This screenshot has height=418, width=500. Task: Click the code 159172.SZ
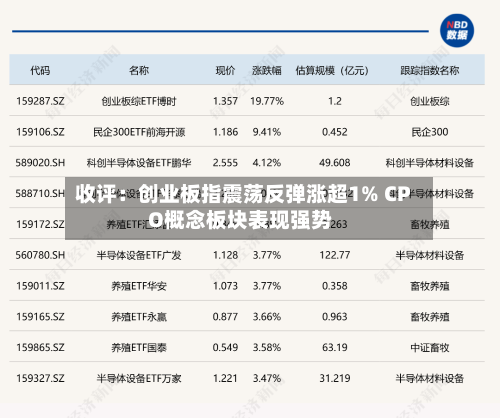(40, 224)
